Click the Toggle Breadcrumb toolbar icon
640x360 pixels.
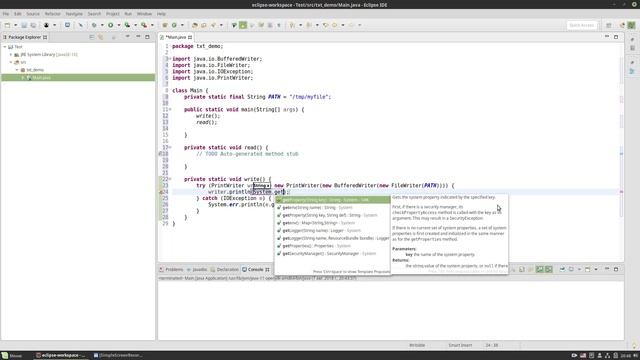coord(234,25)
